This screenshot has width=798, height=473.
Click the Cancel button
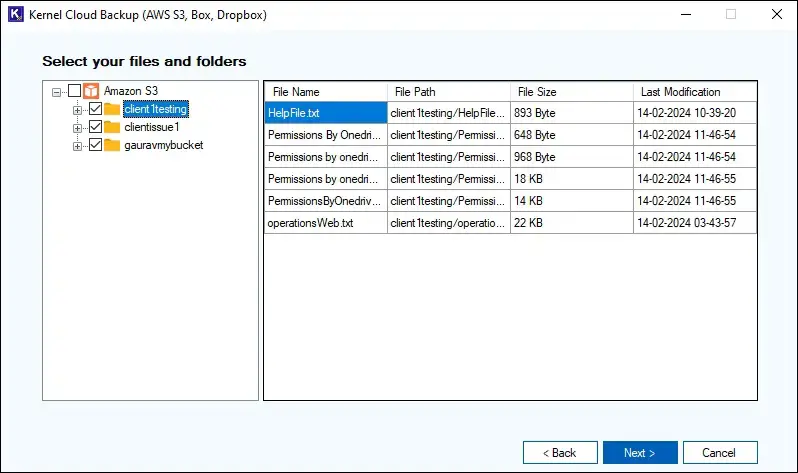pyautogui.click(x=720, y=453)
